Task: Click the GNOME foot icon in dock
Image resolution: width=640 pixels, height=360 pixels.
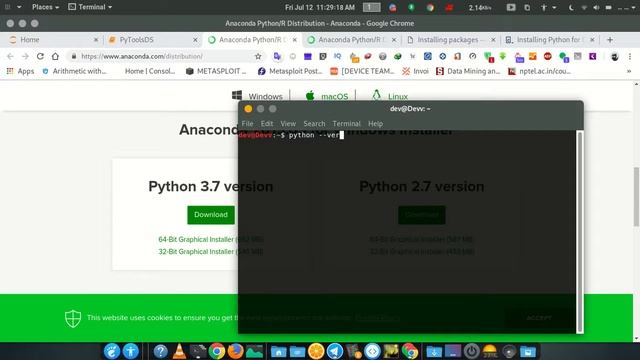Action: coord(111,351)
